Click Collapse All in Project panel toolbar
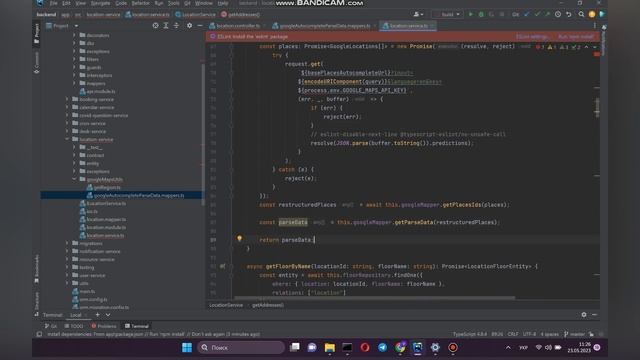The height and width of the screenshot is (360, 640). click(176, 25)
